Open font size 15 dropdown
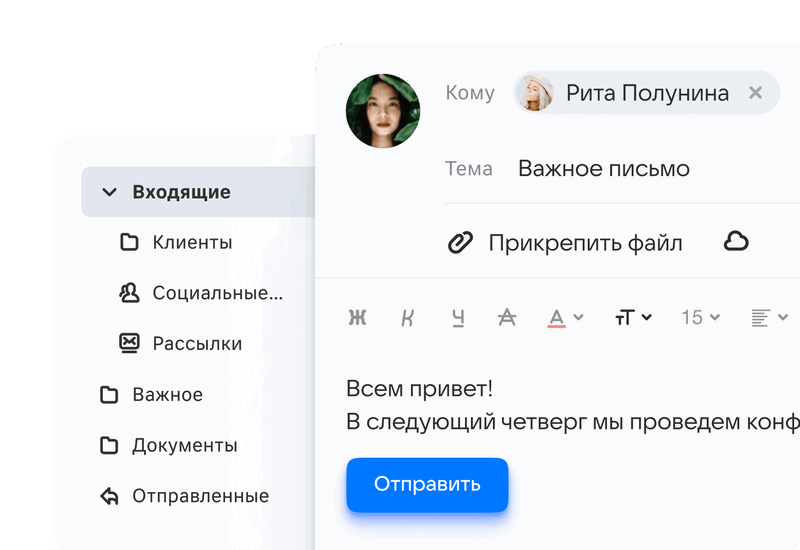 click(701, 317)
